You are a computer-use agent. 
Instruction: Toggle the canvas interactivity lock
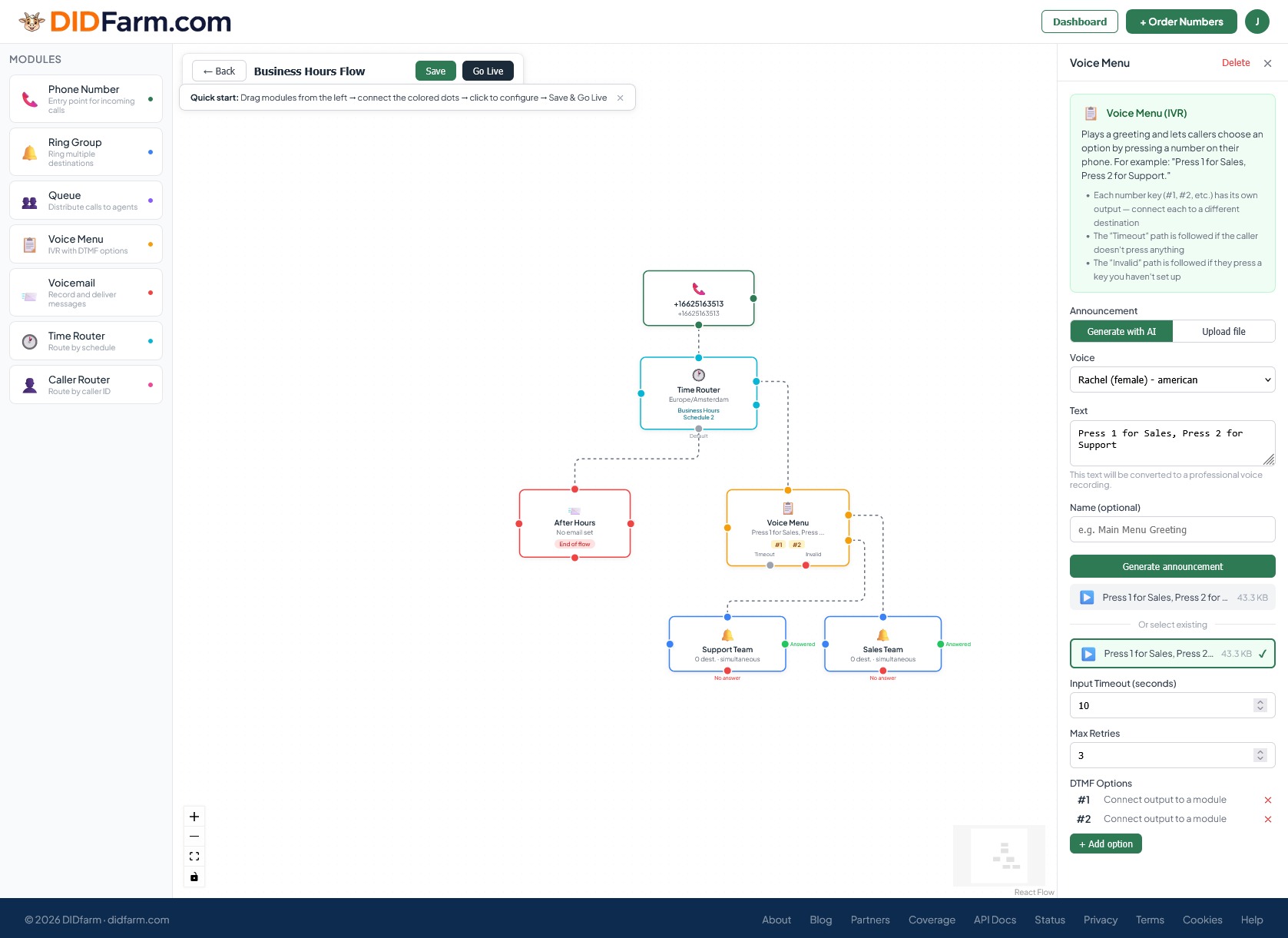(194, 876)
